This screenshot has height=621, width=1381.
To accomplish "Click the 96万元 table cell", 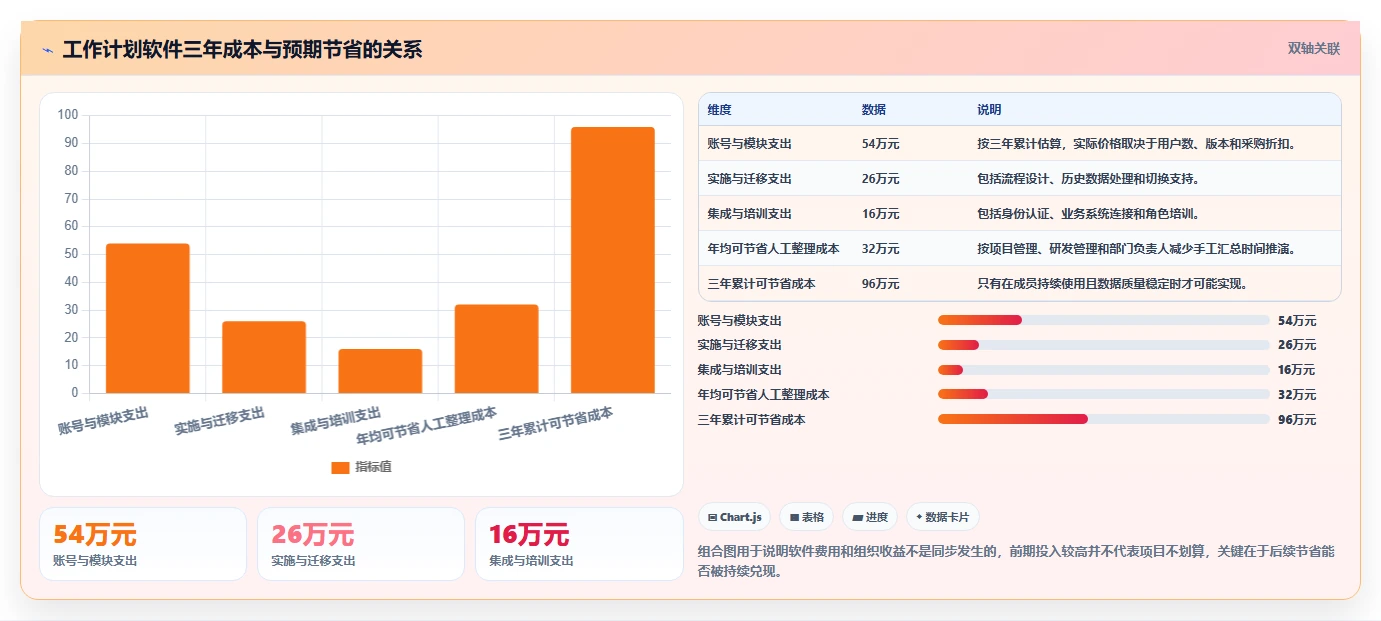I will 880,284.
